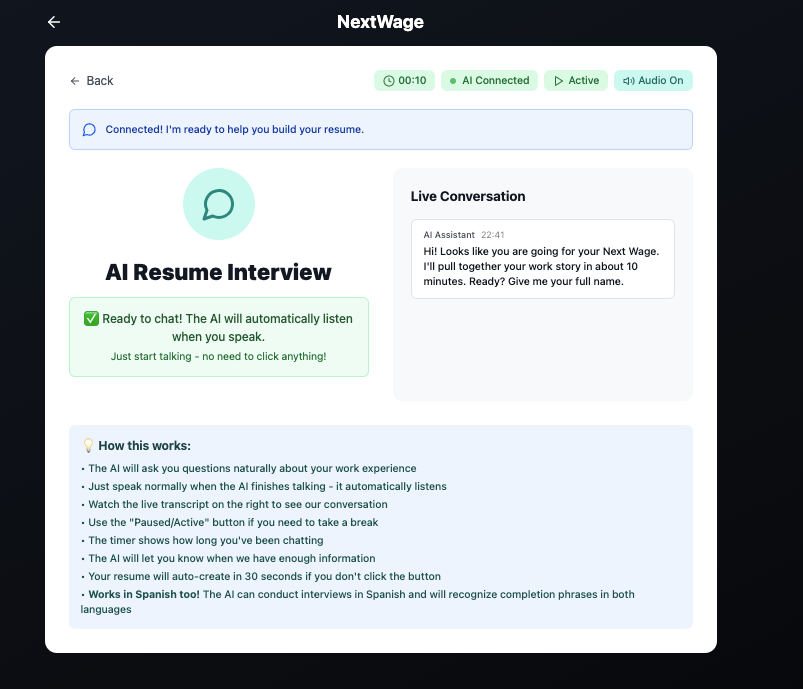Click the speaker icon in the Audio On button
Screen dimensions: 803x689
629,81
